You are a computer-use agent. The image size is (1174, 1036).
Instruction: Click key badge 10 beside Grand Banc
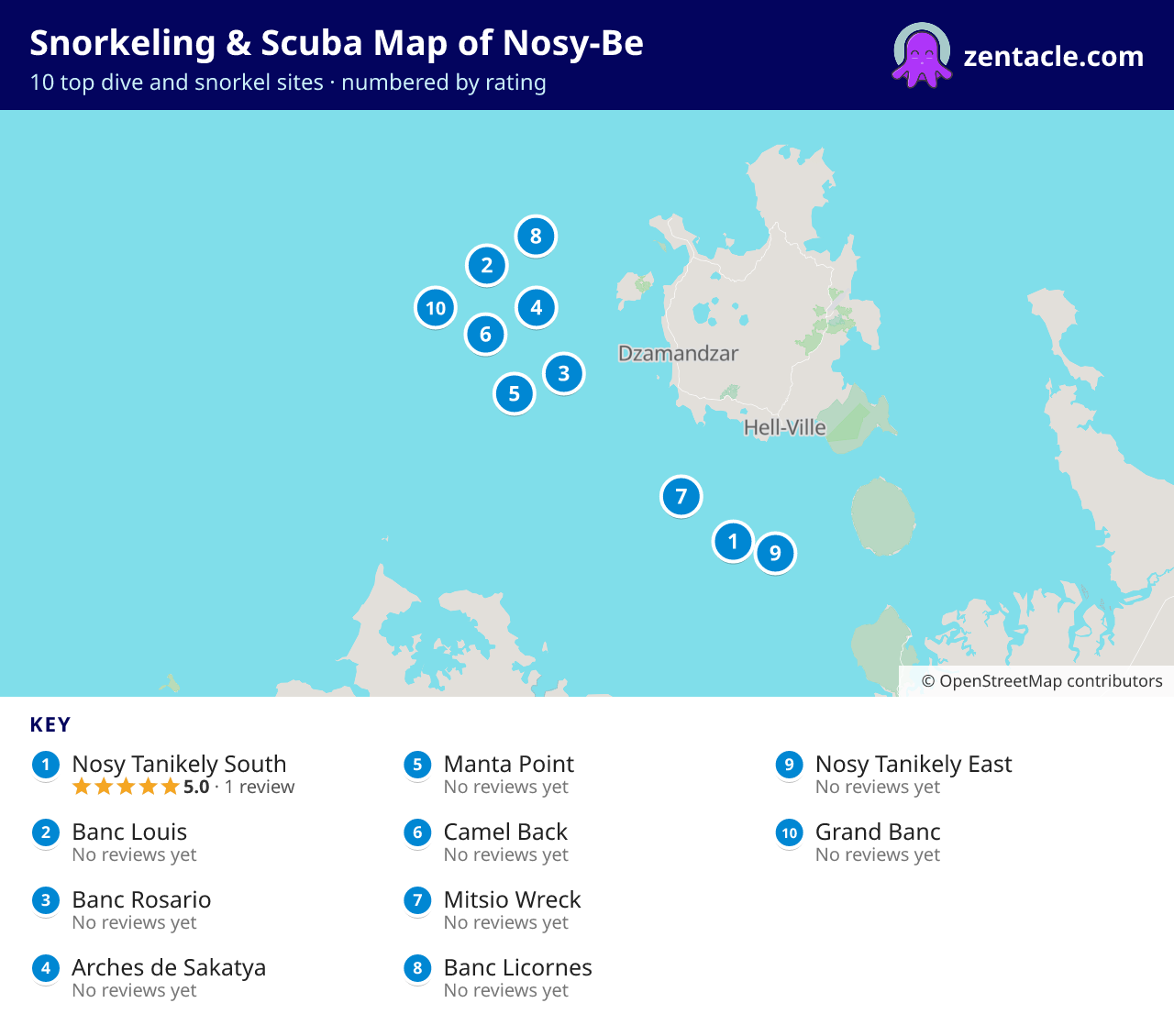pos(789,832)
